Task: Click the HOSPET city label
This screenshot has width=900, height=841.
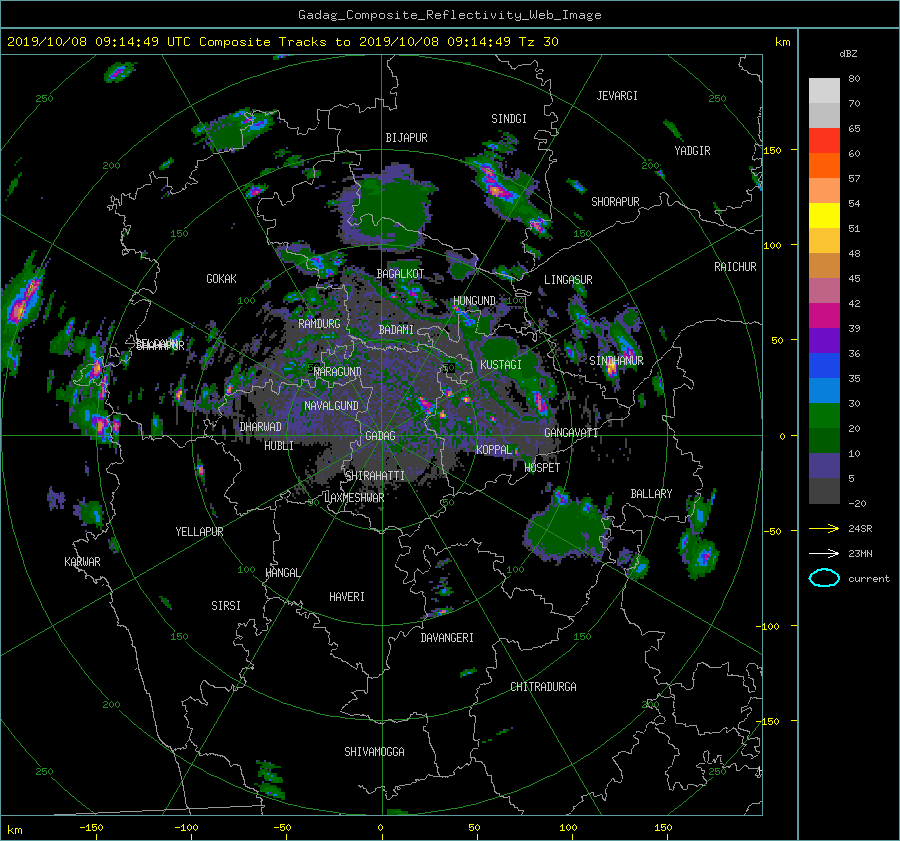Action: coord(542,468)
